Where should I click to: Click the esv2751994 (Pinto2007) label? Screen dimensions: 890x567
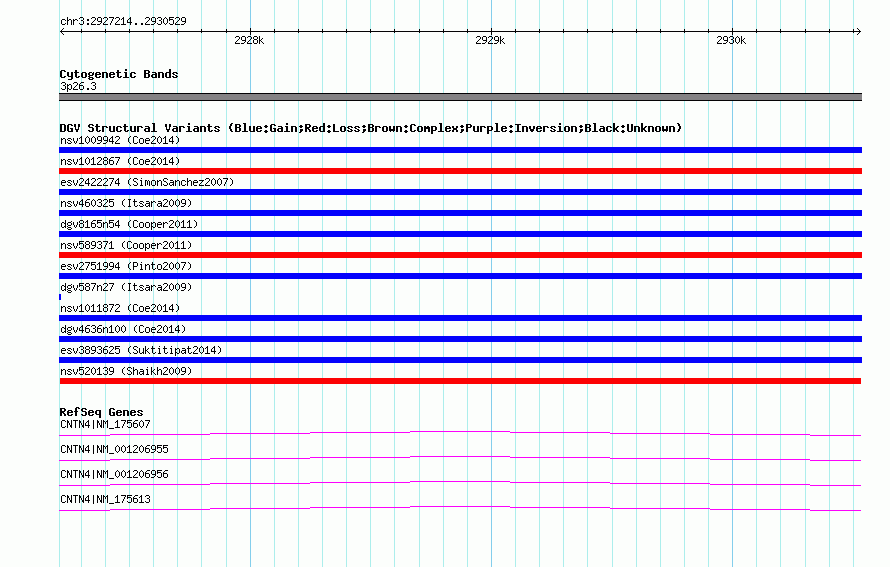point(126,266)
